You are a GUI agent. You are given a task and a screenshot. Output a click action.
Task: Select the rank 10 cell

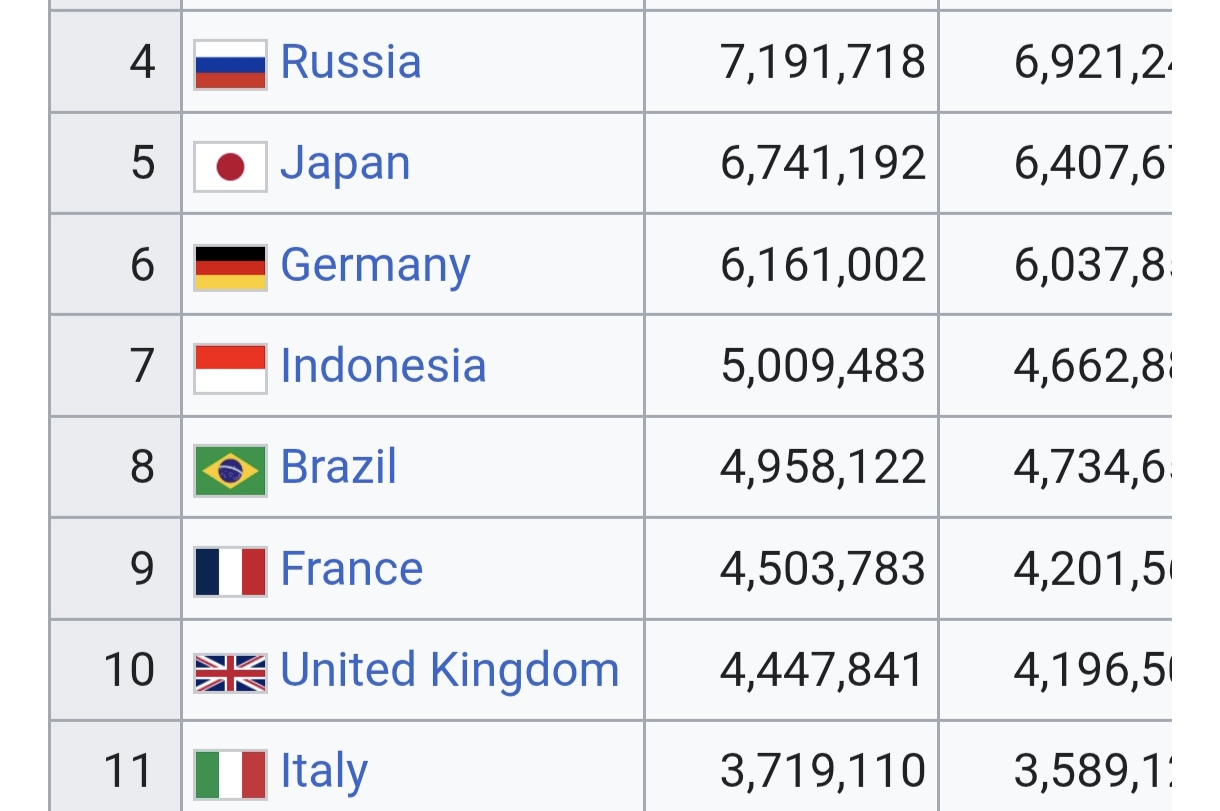tap(116, 670)
